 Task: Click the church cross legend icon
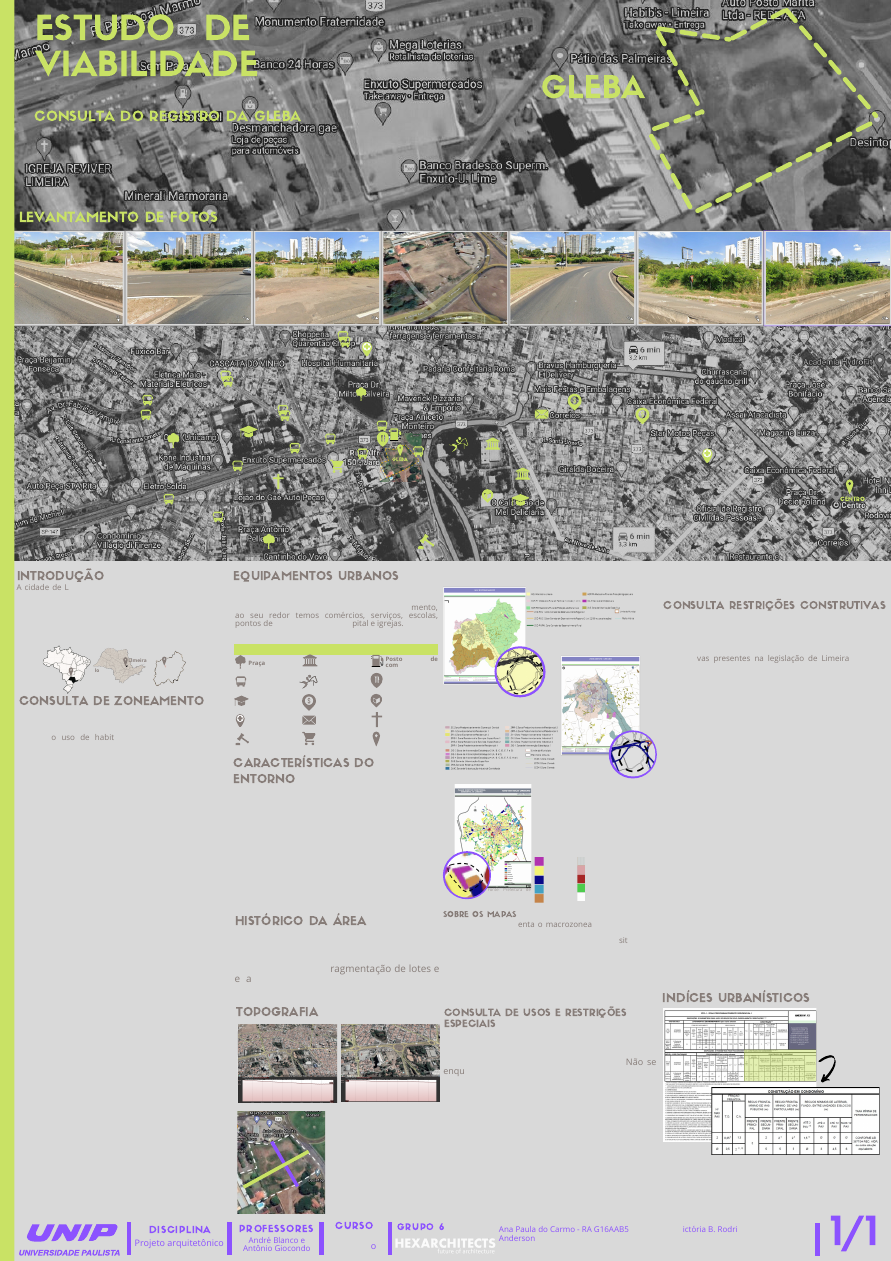[x=377, y=720]
